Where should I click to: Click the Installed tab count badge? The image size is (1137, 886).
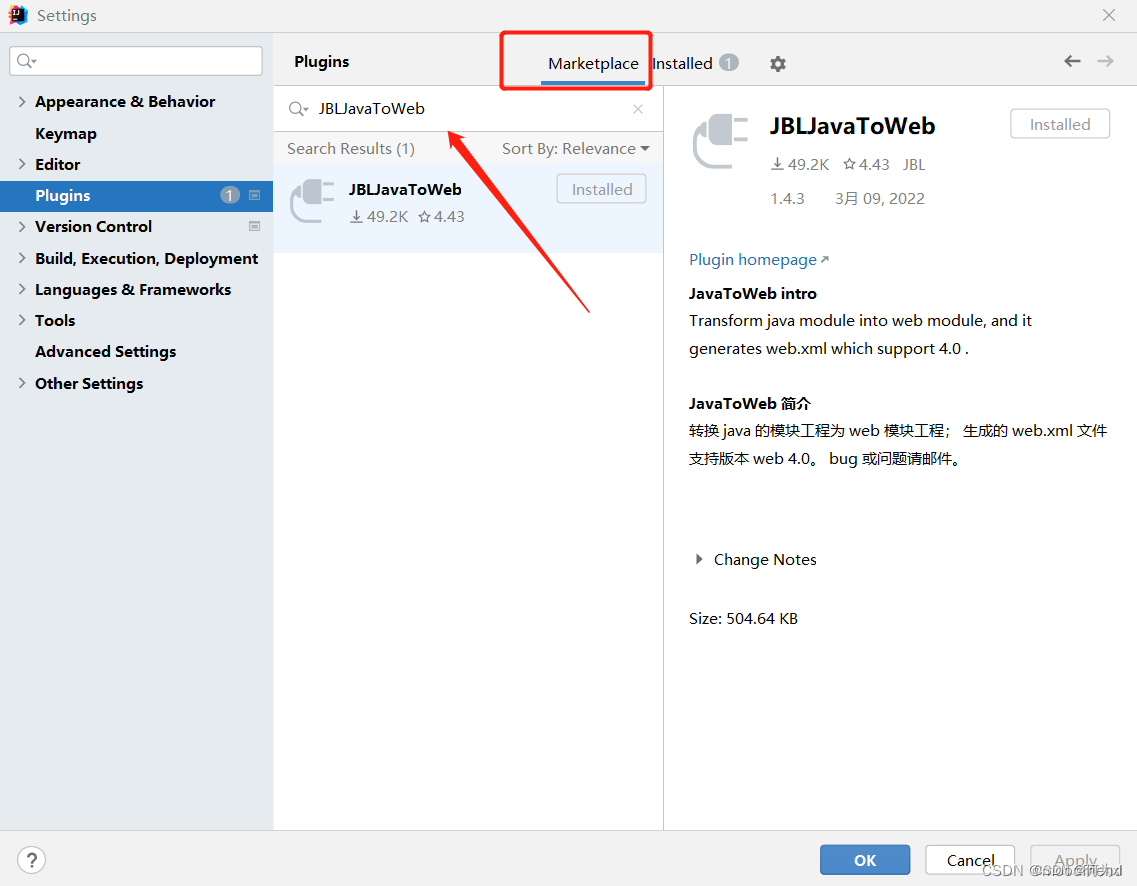[729, 63]
